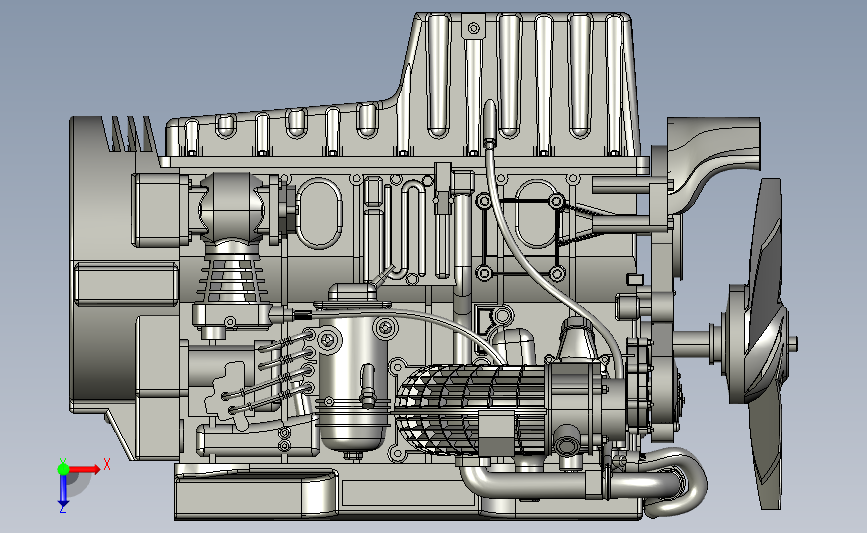Click the blue "Z" axis label

point(62,509)
